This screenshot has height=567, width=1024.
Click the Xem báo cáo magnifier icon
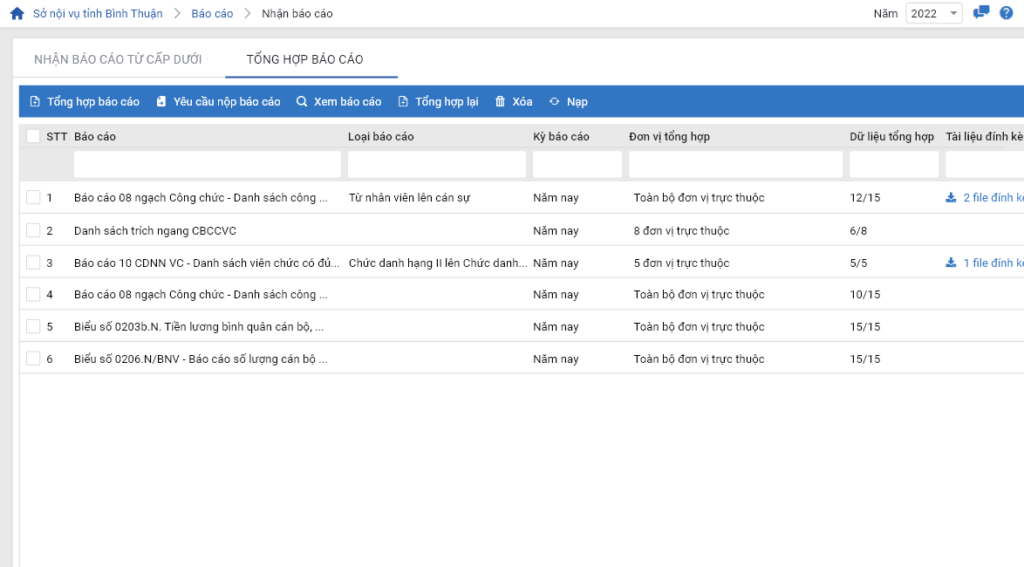click(x=302, y=102)
